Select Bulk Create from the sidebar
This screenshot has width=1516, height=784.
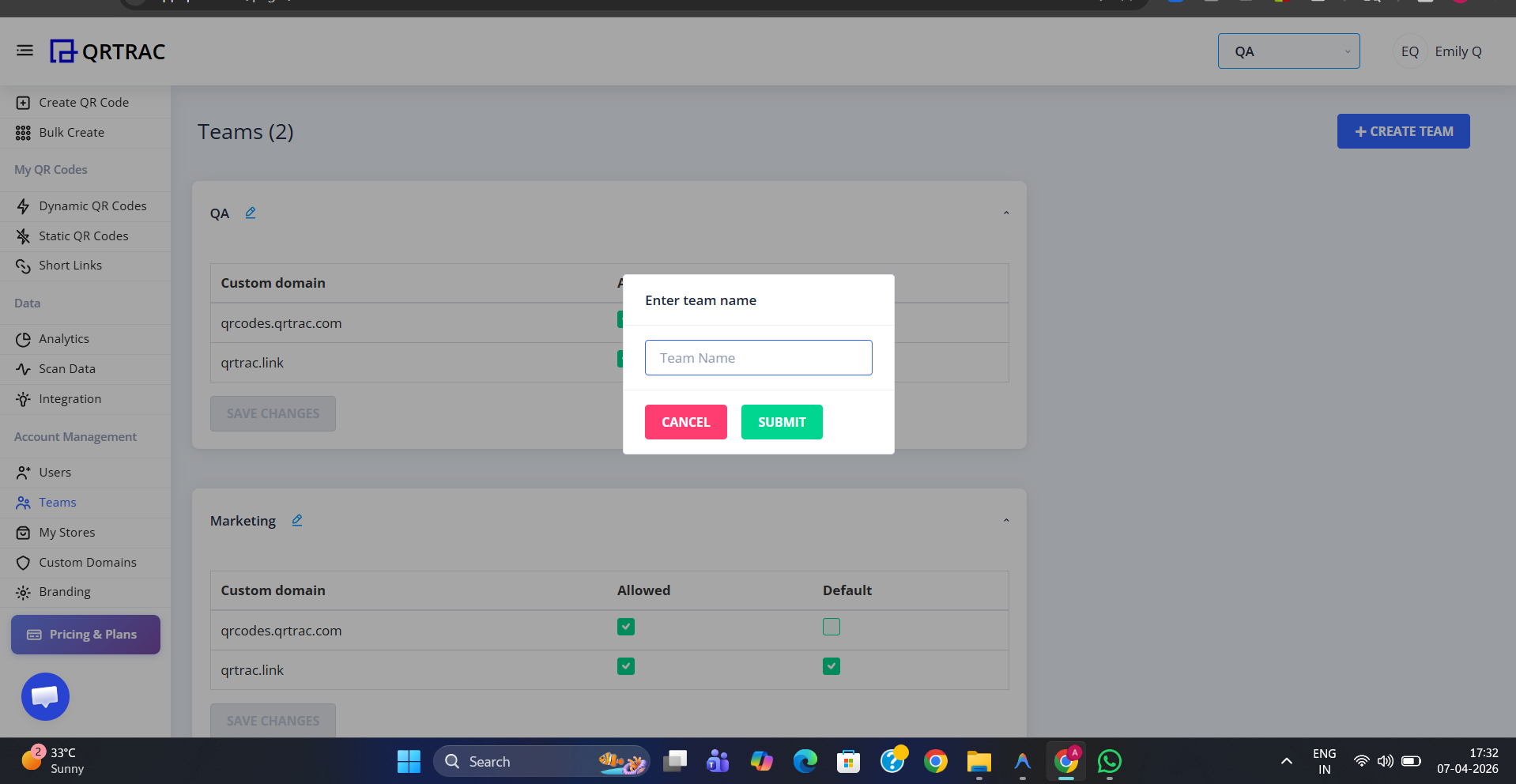pyautogui.click(x=70, y=132)
